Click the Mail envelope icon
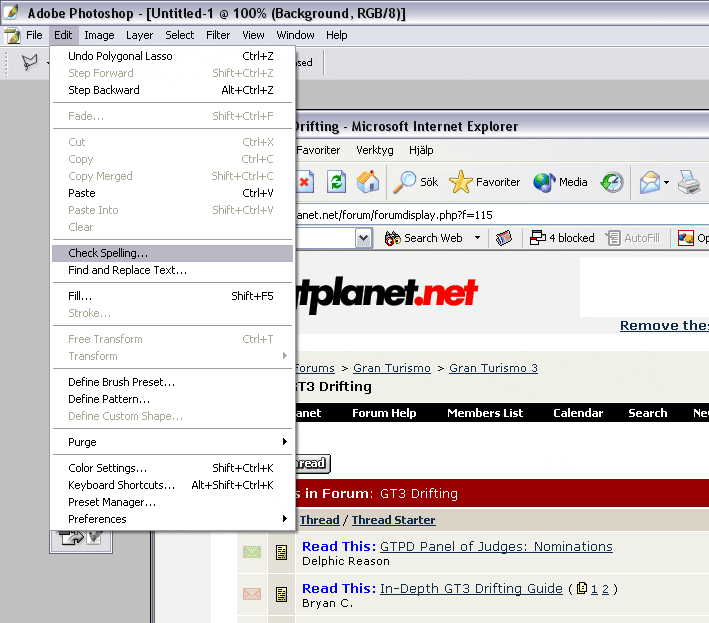709x623 pixels. pyautogui.click(x=650, y=182)
